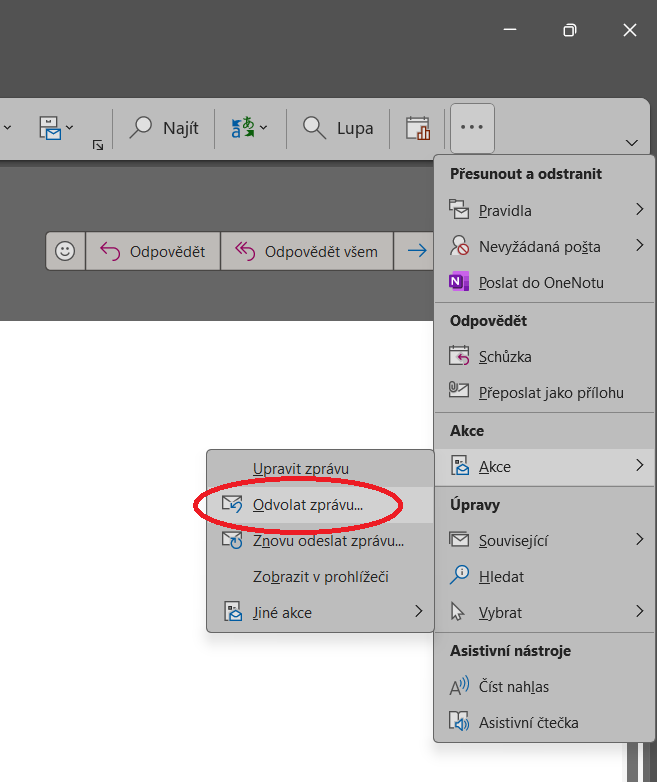
Task: Click the calendar chart icon in the toolbar
Action: [x=417, y=128]
